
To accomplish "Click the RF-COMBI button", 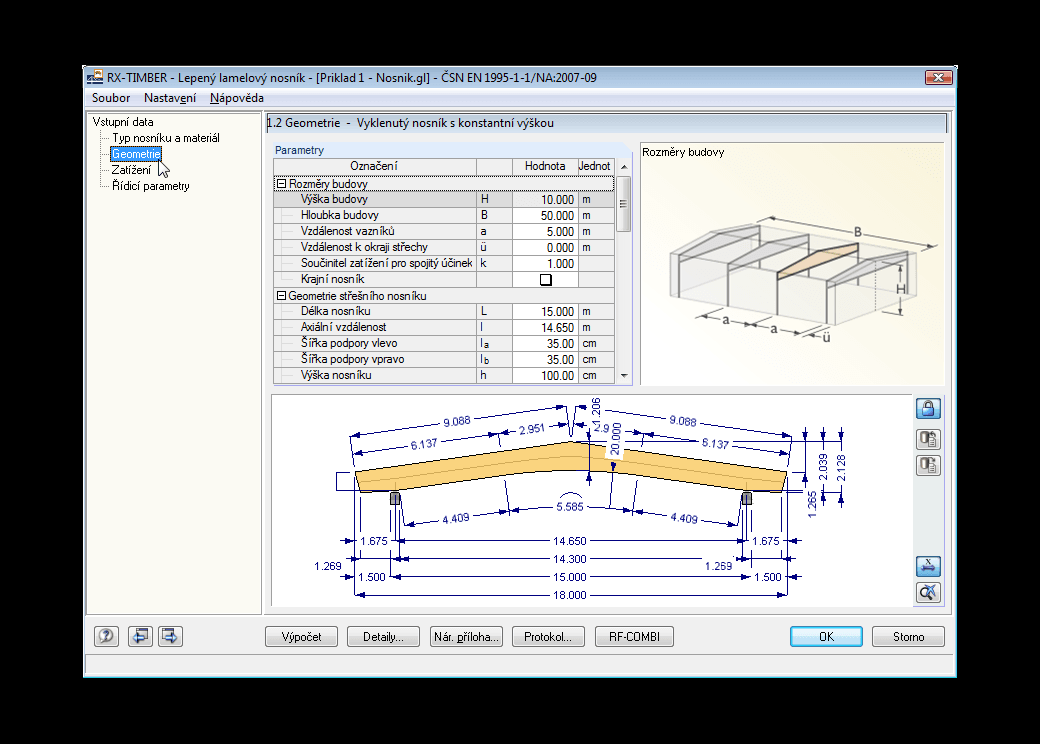I will (634, 637).
